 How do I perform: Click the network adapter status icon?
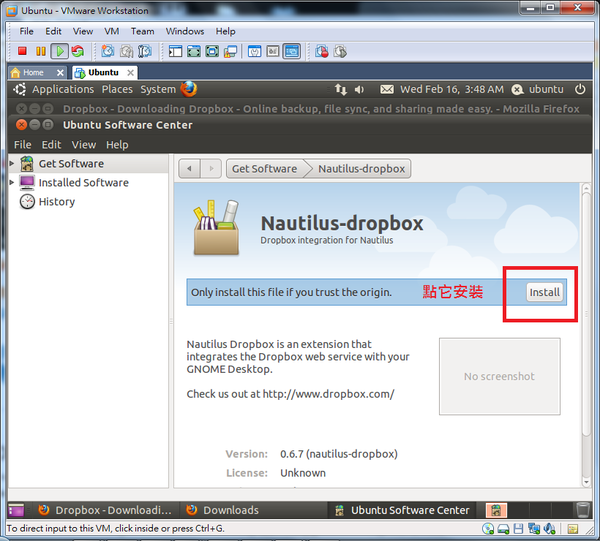point(534,529)
